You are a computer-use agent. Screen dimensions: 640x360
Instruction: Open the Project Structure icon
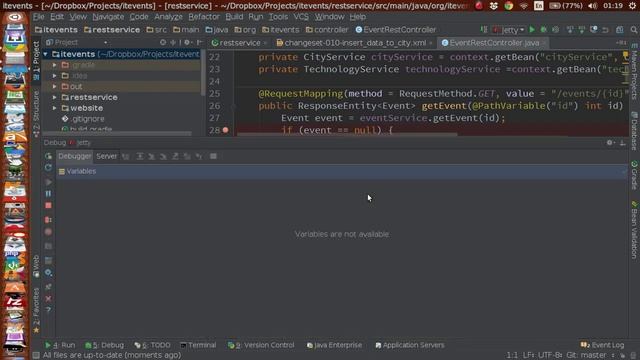click(620, 29)
